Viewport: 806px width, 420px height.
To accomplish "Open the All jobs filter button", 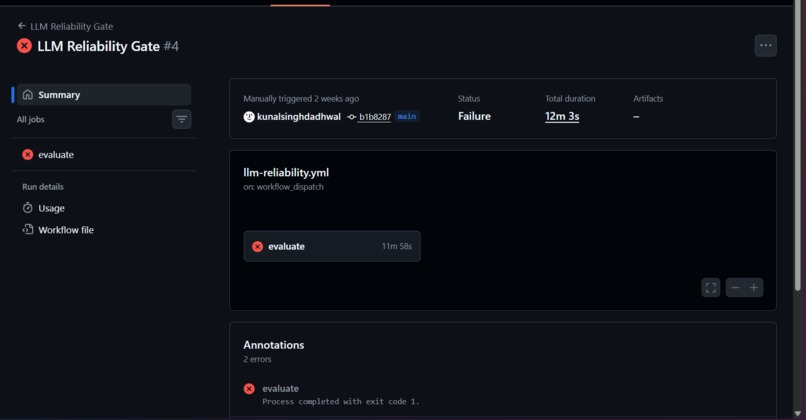I will click(181, 119).
